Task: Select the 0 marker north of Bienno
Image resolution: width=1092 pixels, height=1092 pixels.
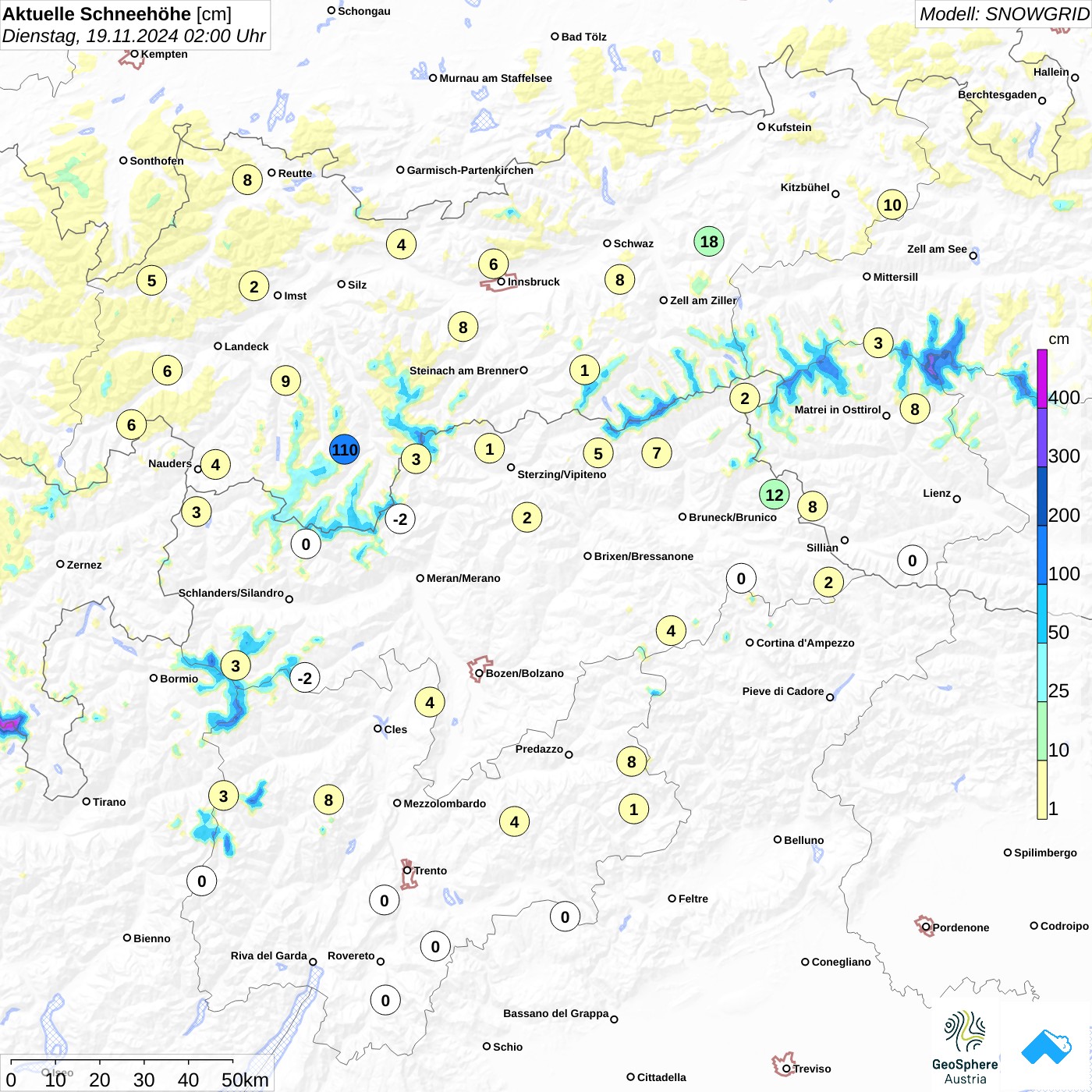Action: tap(202, 881)
